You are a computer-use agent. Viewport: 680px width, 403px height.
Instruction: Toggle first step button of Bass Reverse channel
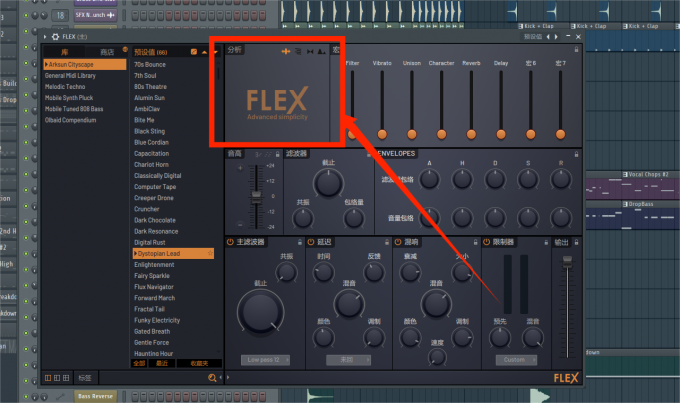[x=135, y=396]
